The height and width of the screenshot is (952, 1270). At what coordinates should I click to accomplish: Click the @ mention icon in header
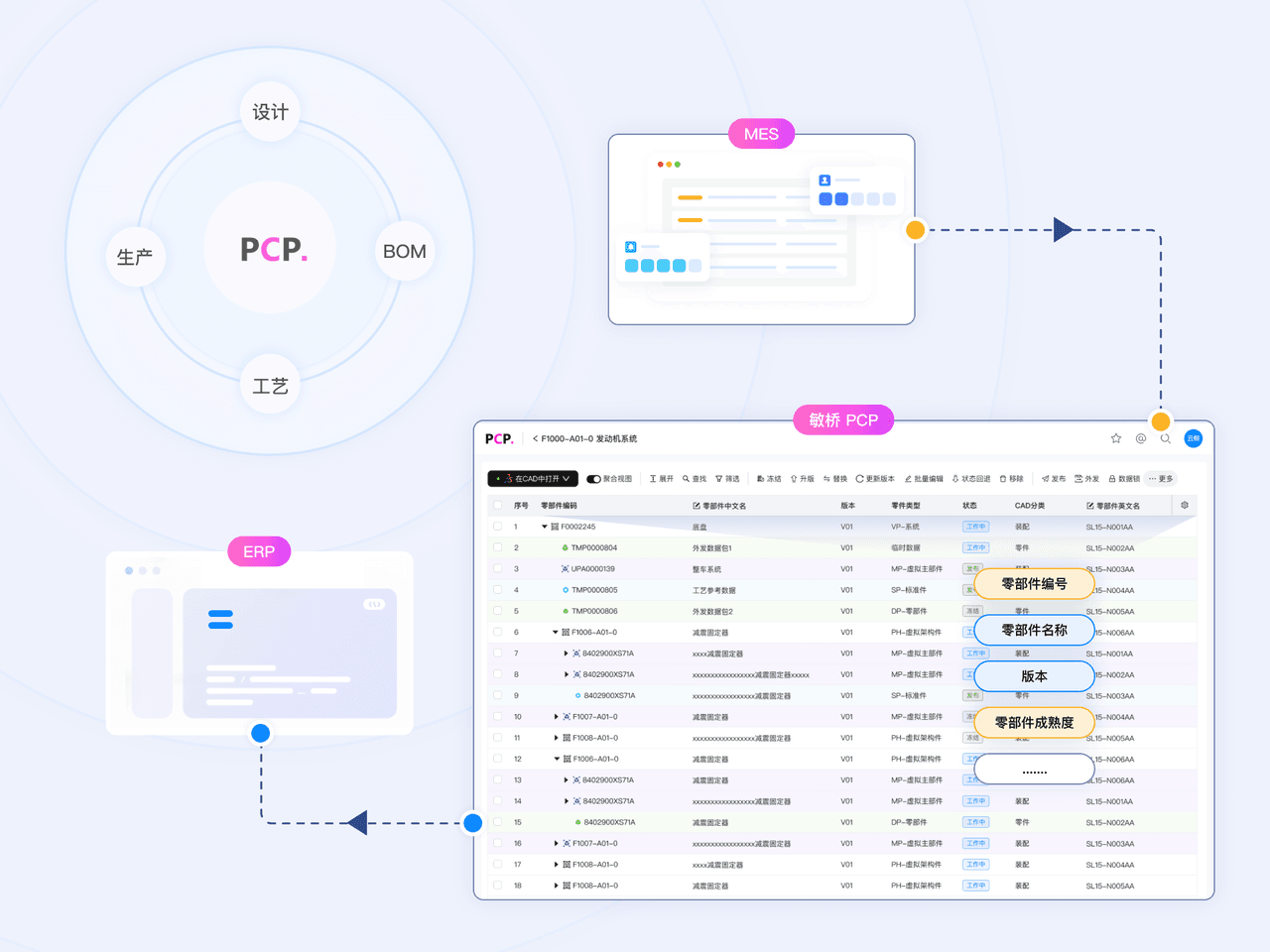(1141, 438)
